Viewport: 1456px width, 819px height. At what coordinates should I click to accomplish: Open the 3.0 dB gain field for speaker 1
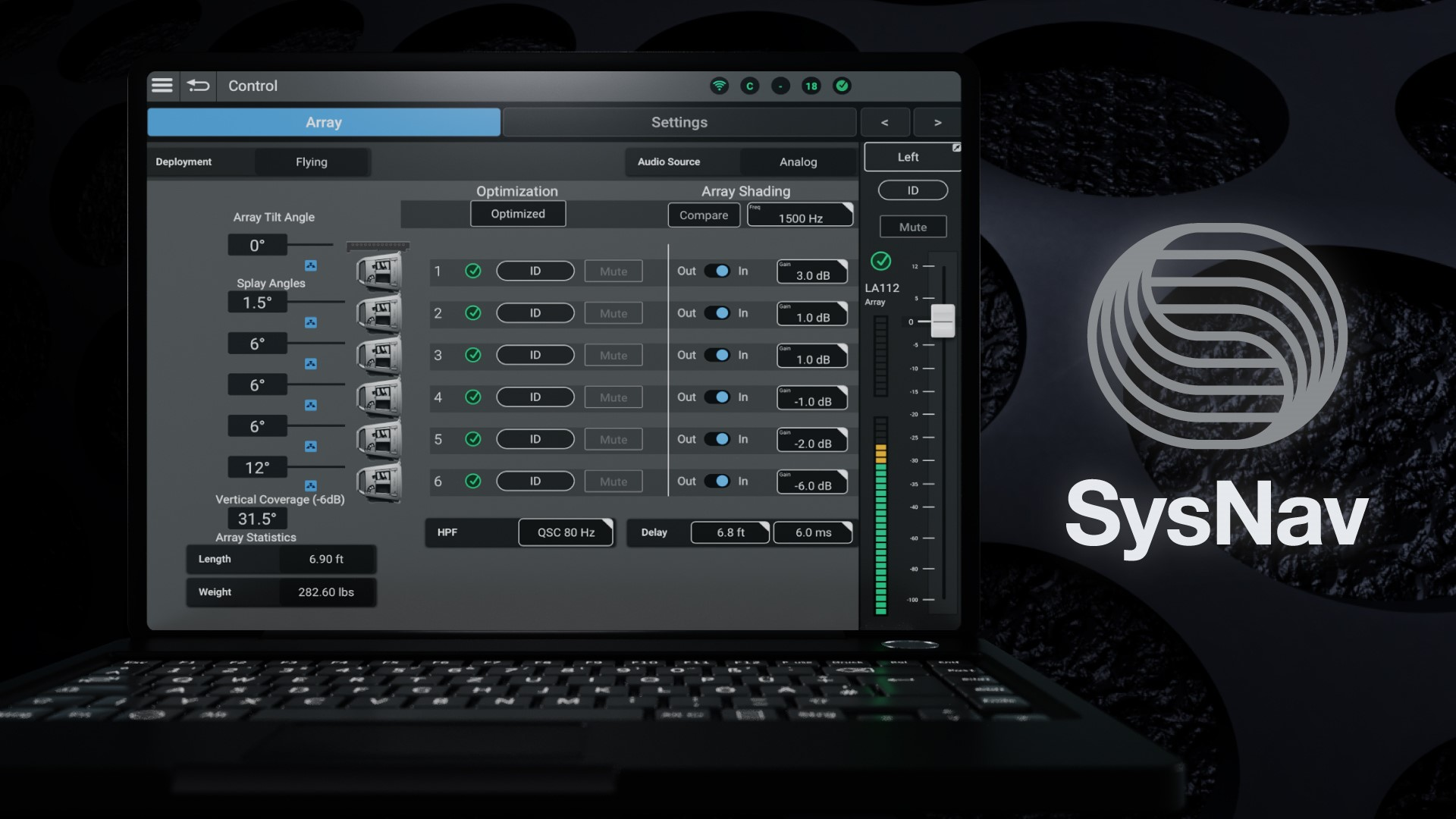coord(812,272)
